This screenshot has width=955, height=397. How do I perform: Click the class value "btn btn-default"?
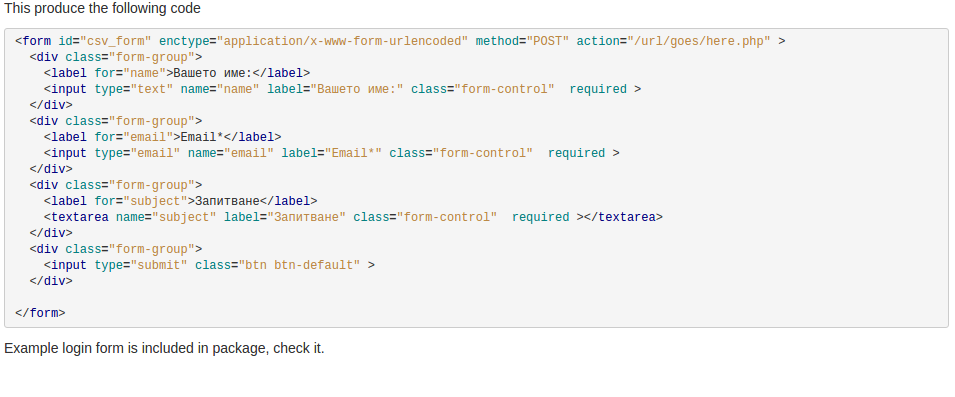299,265
